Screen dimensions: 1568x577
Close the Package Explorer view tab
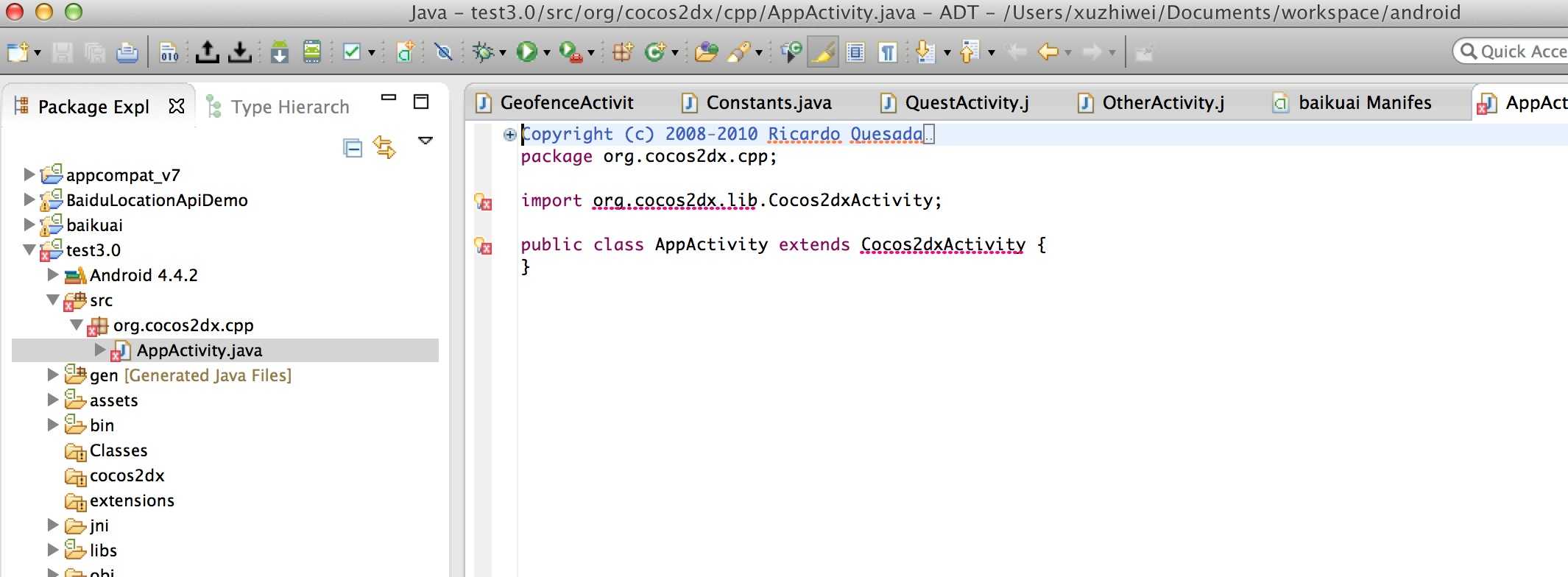pyautogui.click(x=177, y=107)
